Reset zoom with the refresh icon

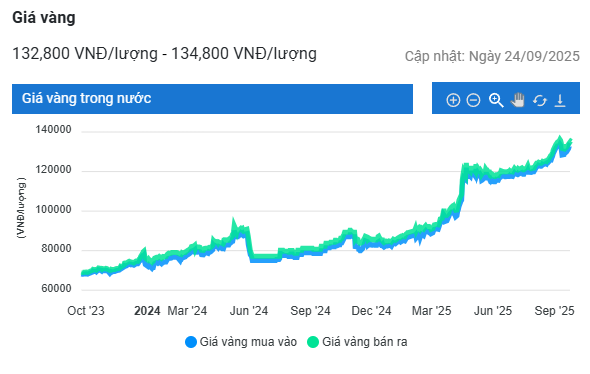pyautogui.click(x=540, y=100)
